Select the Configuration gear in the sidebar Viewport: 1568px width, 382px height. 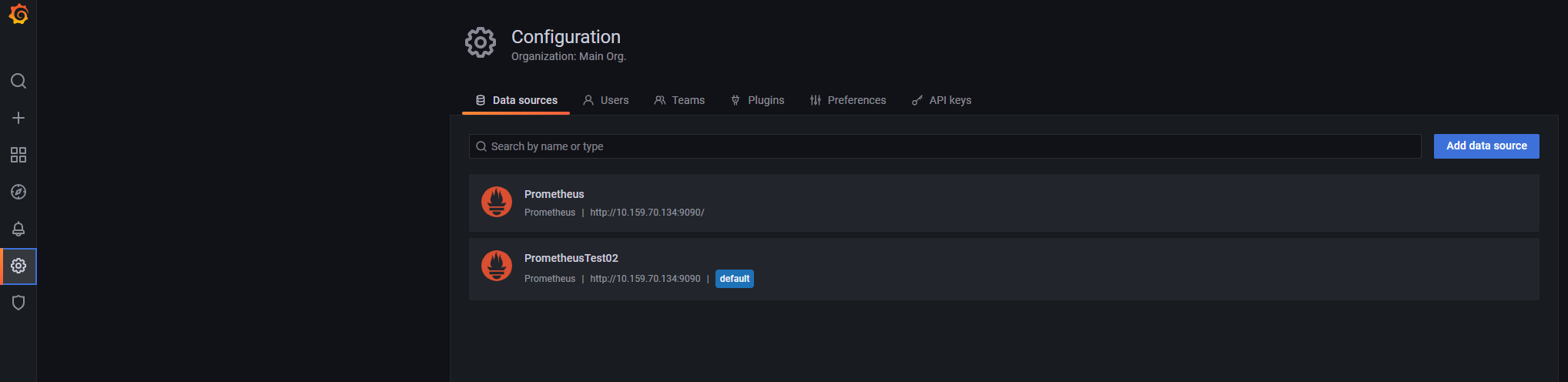(18, 266)
